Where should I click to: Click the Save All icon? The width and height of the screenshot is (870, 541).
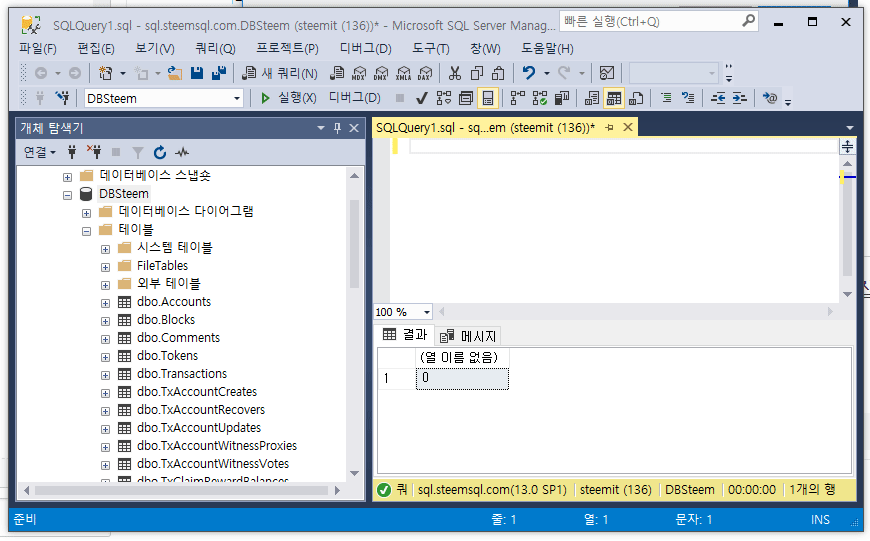(x=219, y=73)
